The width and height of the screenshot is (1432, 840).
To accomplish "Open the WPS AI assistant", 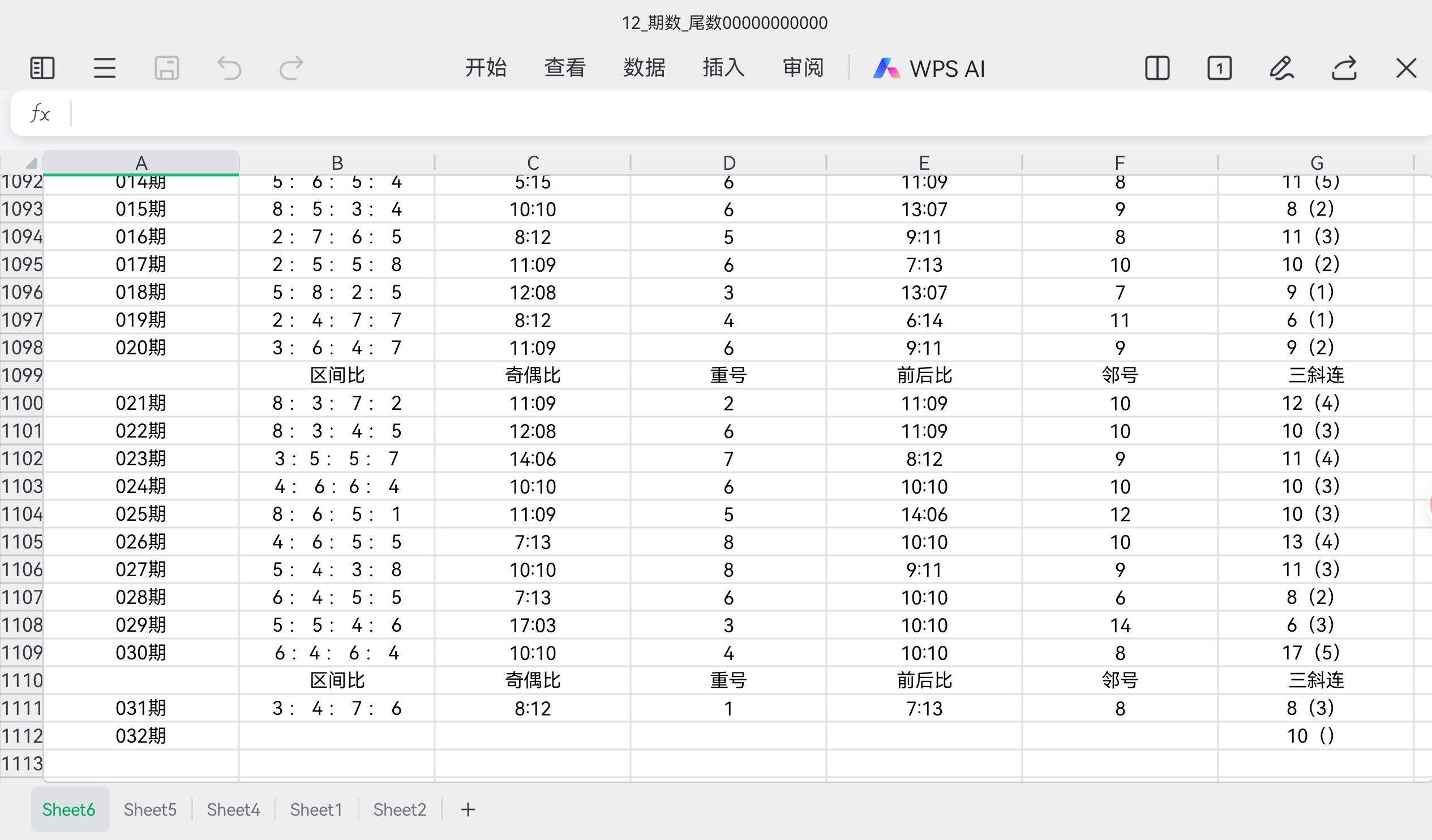I will (x=929, y=68).
